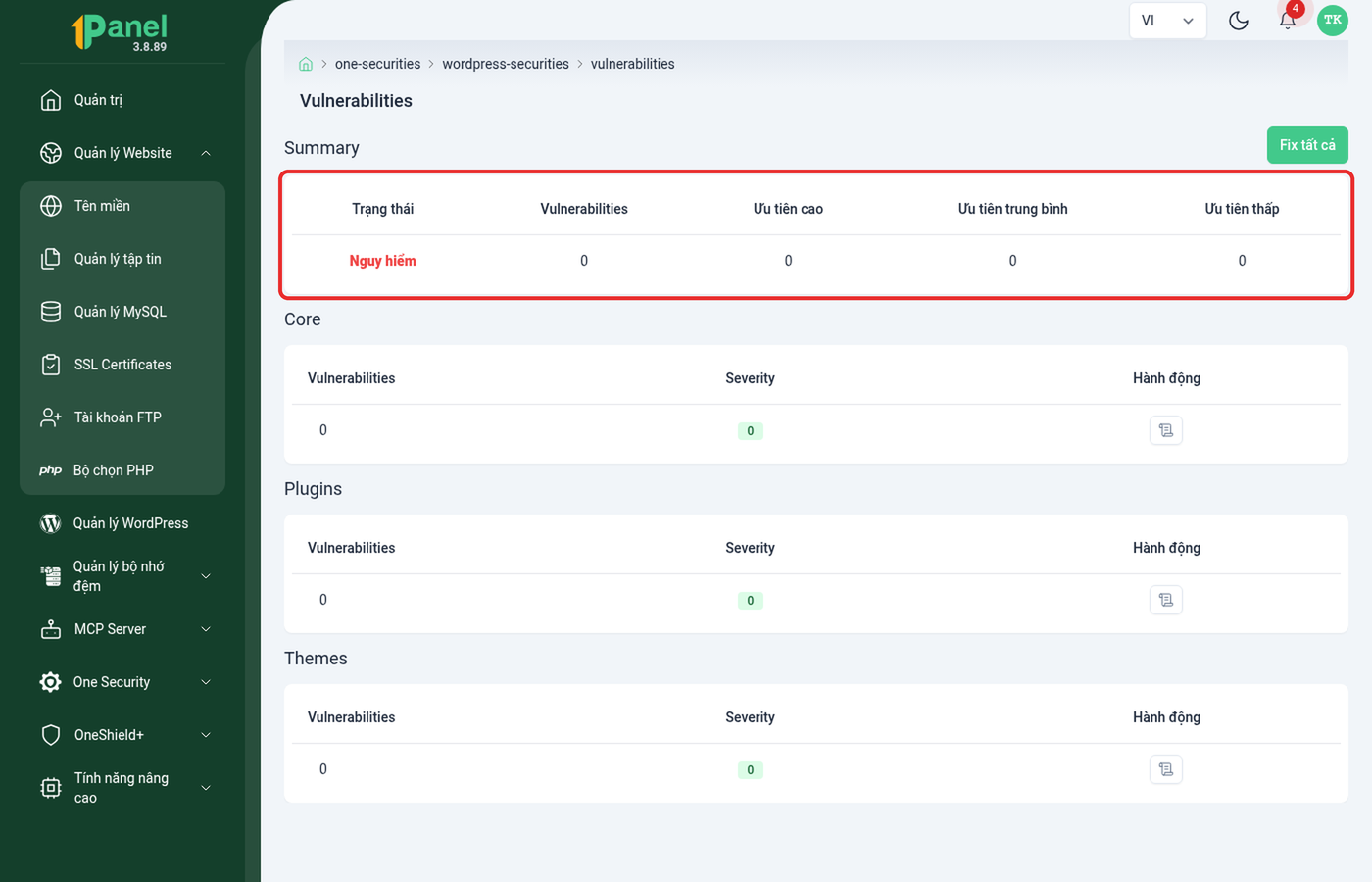1372x882 pixels.
Task: Click the Fix tất cả button
Action: point(1307,145)
